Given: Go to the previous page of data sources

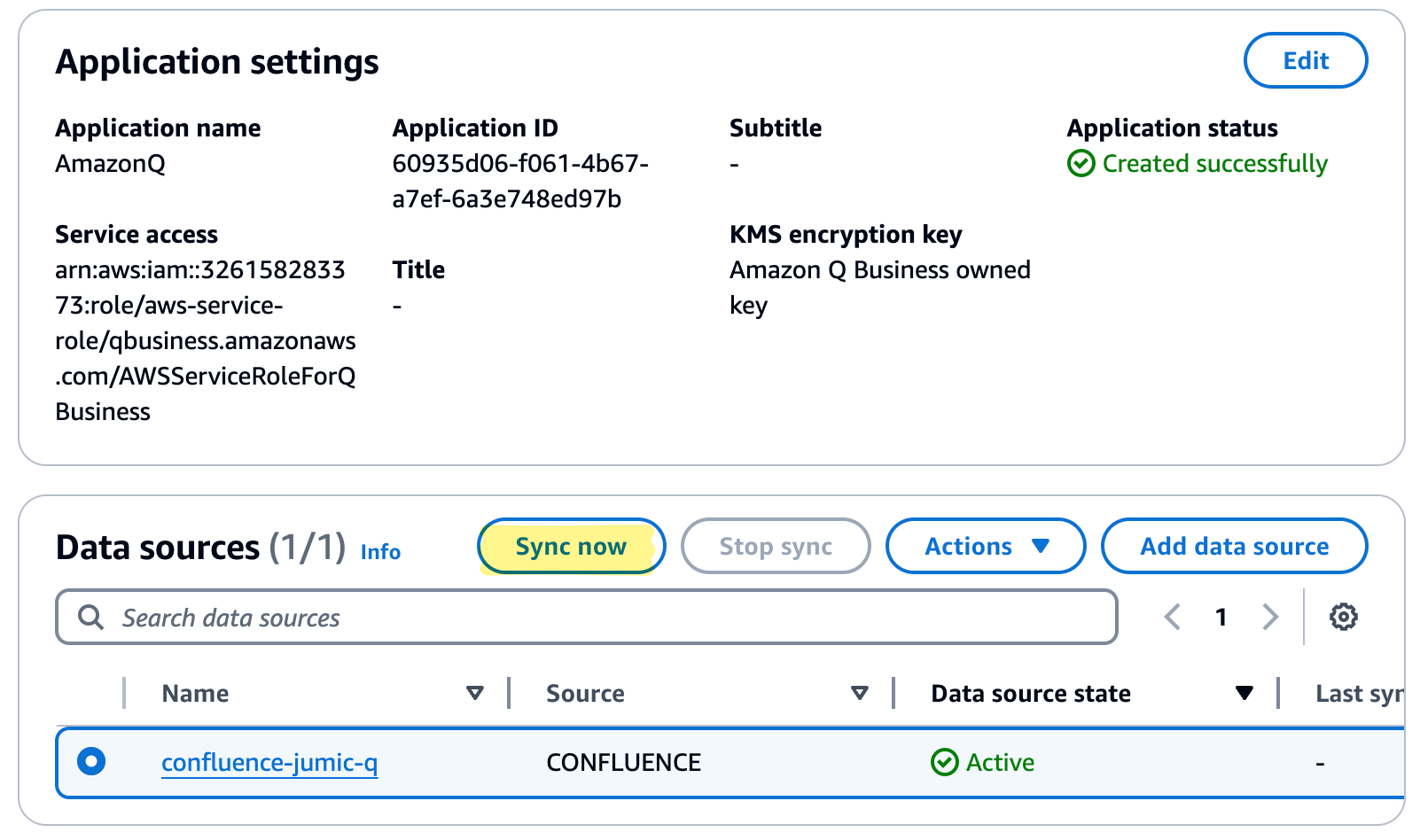Looking at the screenshot, I should pyautogui.click(x=1172, y=617).
